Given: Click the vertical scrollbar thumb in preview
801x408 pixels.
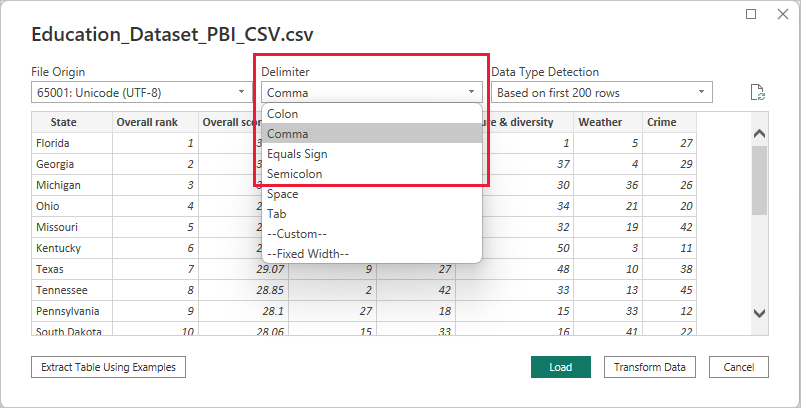Looking at the screenshot, I should 760,180.
